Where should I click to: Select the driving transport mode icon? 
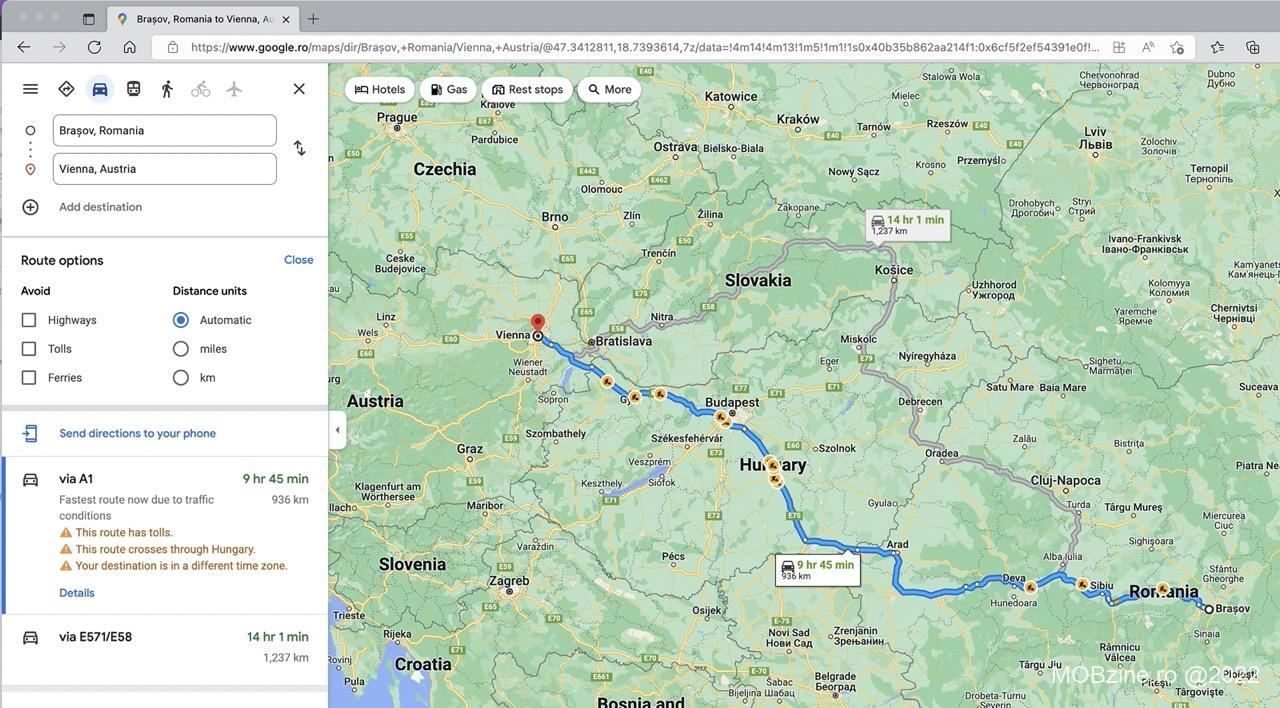tap(99, 88)
